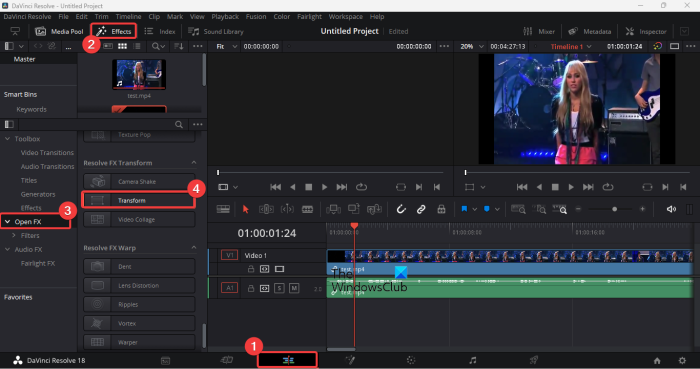The width and height of the screenshot is (700, 369).
Task: Toggle timeline snapping magnet
Action: [x=401, y=209]
